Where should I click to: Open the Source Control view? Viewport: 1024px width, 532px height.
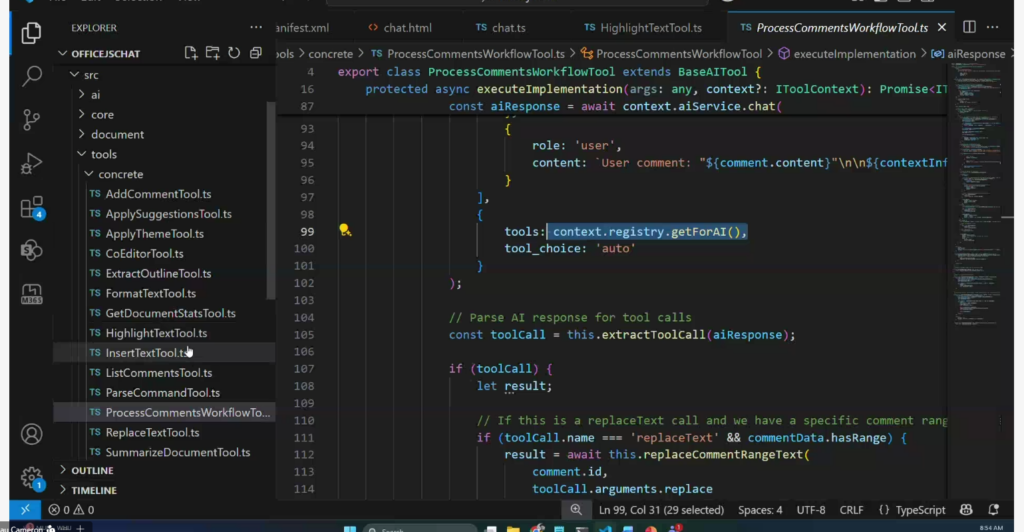(x=31, y=120)
